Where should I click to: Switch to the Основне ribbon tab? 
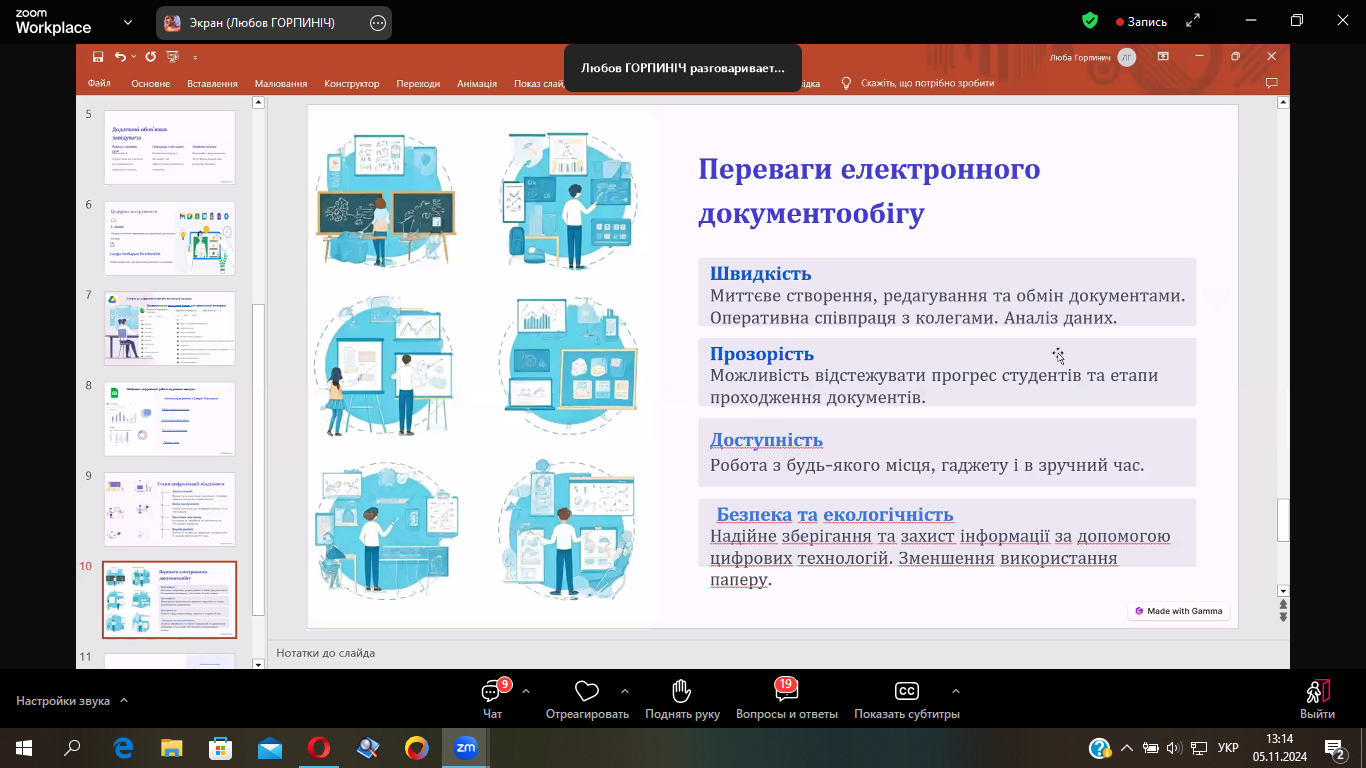(x=151, y=84)
